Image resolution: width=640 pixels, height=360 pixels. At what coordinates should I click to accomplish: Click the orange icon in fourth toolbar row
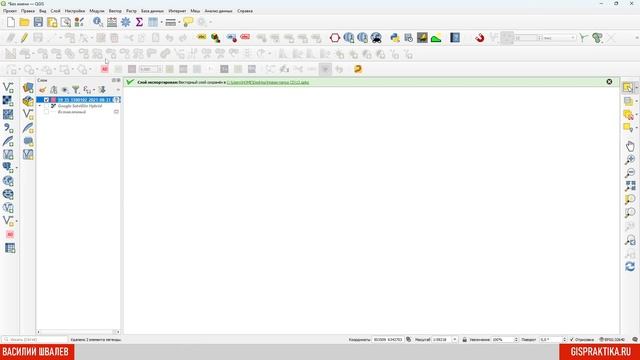pyautogui.click(x=358, y=69)
